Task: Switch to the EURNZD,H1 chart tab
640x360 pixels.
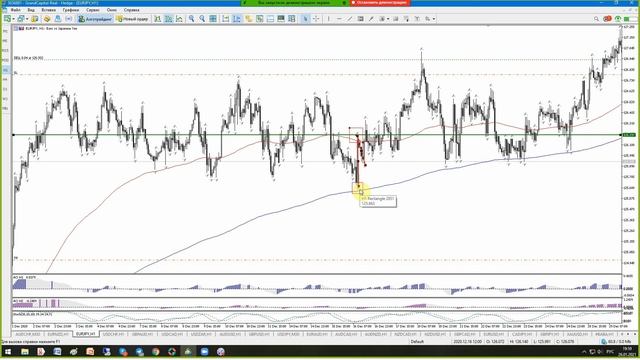Action: coord(57,334)
